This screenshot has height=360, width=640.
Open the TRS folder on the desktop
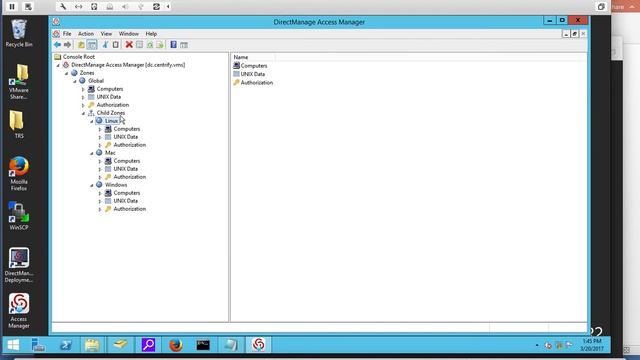click(17, 124)
